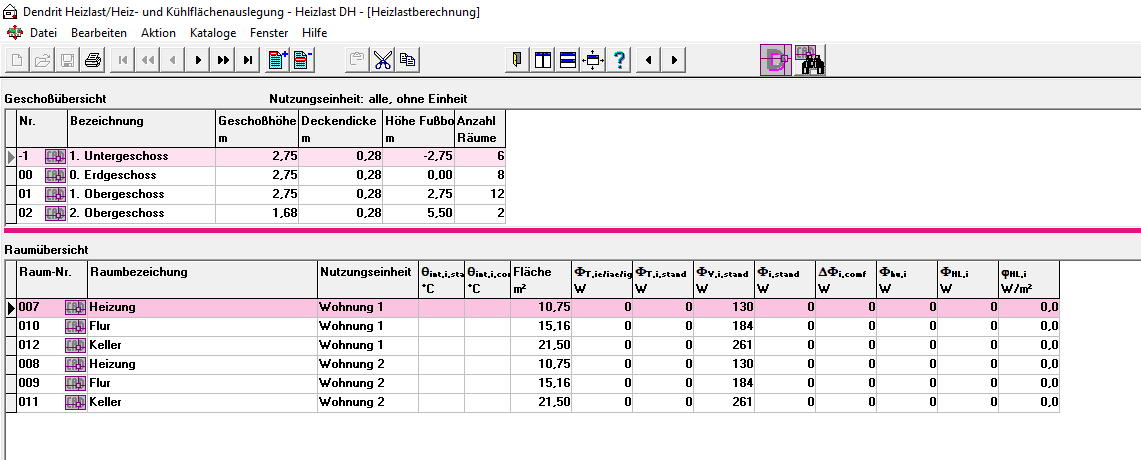Click the Save diskette toolbar icon

67,60
